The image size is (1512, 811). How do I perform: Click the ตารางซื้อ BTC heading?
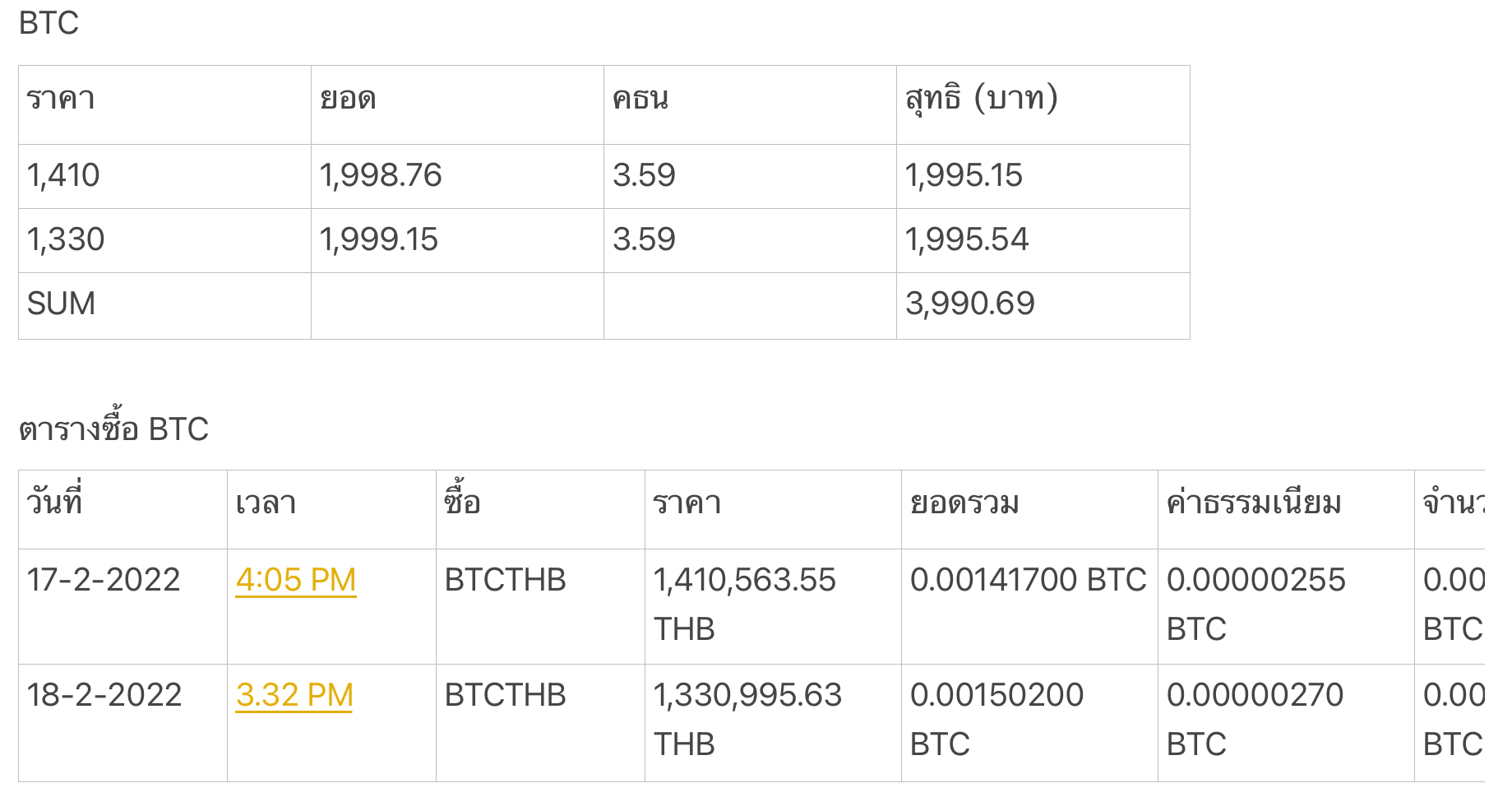pyautogui.click(x=113, y=429)
